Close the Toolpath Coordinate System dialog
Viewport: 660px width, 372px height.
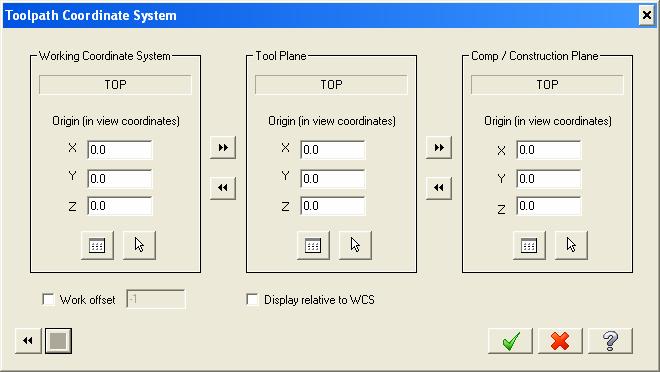click(647, 15)
